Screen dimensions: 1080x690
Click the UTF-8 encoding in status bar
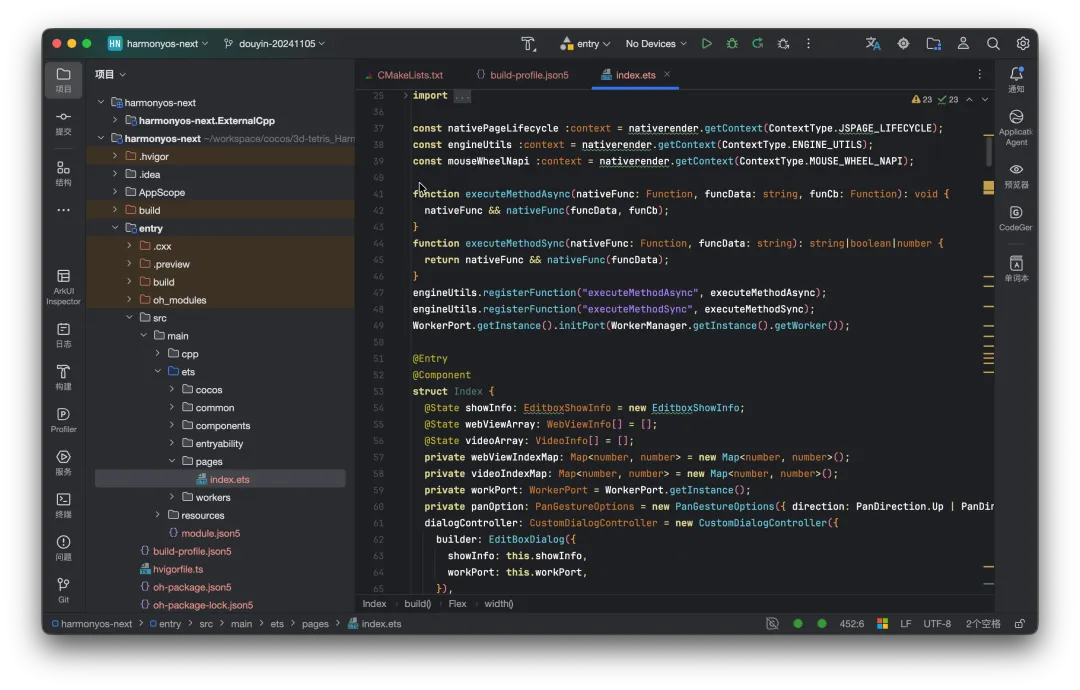(x=937, y=623)
